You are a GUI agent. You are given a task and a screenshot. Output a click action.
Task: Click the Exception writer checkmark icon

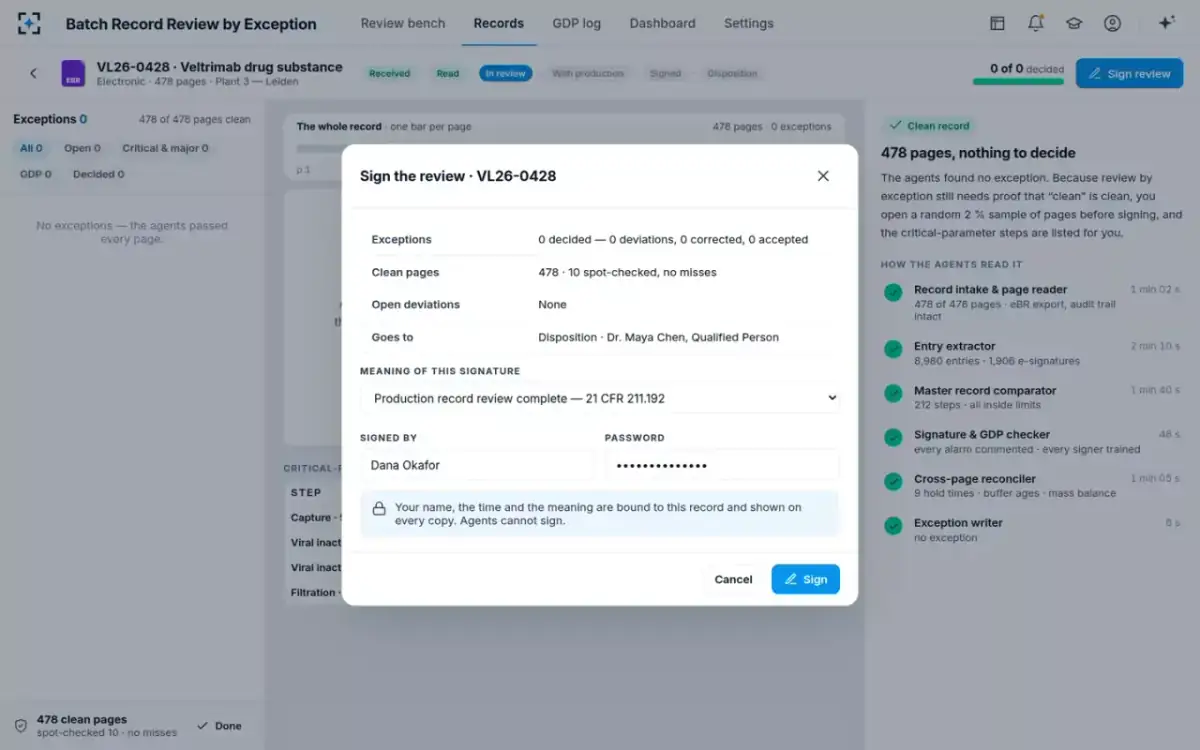pyautogui.click(x=893, y=525)
